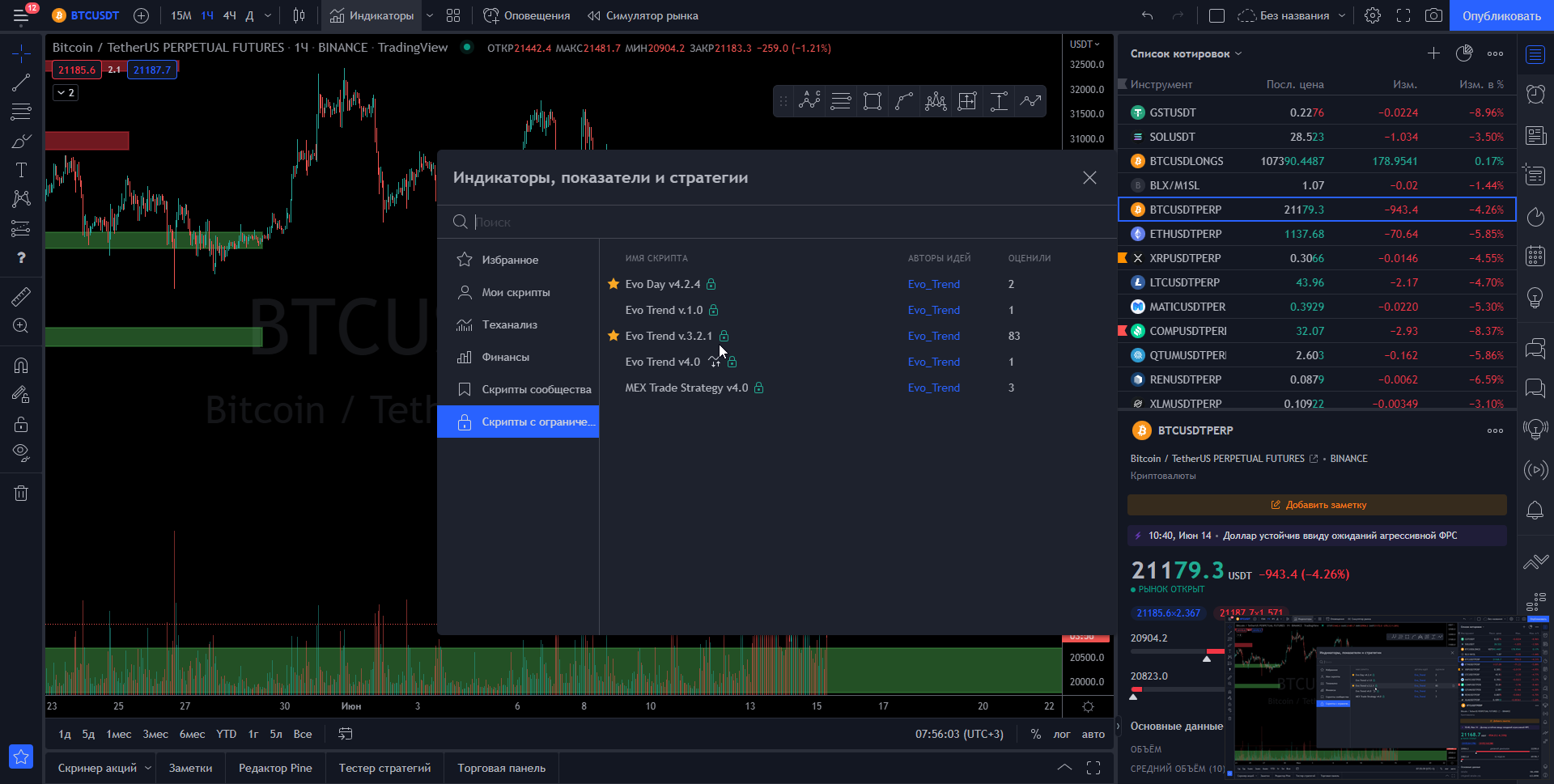Expand the stock screener dropdown arrow
The width and height of the screenshot is (1554, 784).
click(148, 768)
